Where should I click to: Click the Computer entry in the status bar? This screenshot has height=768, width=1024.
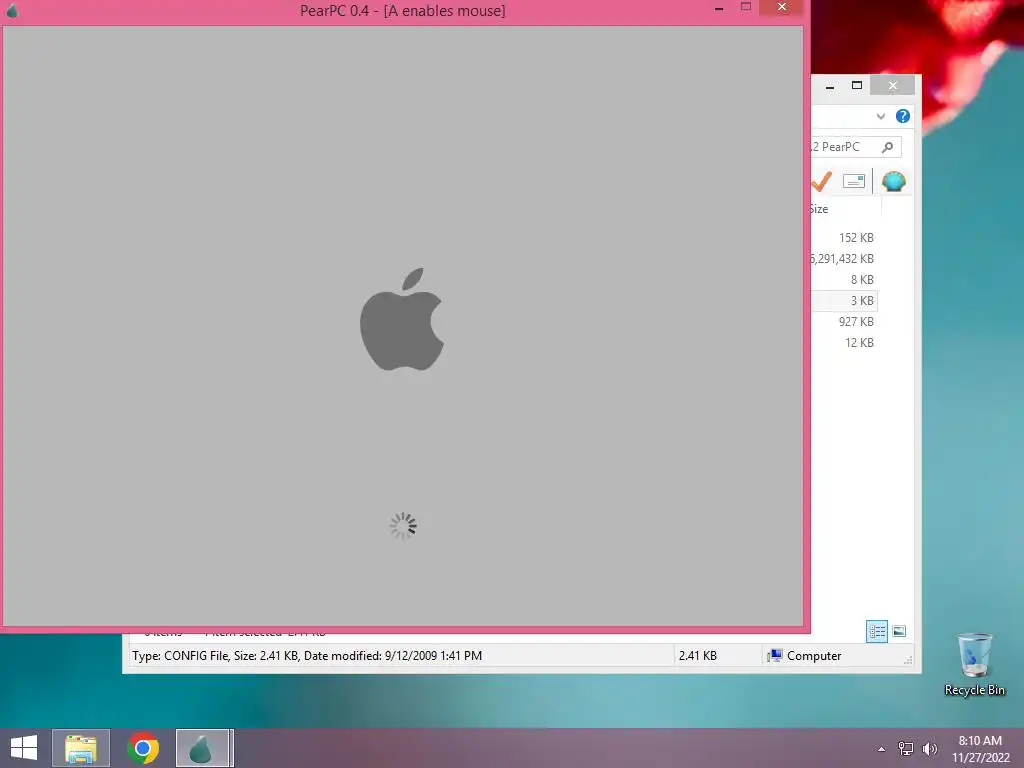tap(805, 656)
